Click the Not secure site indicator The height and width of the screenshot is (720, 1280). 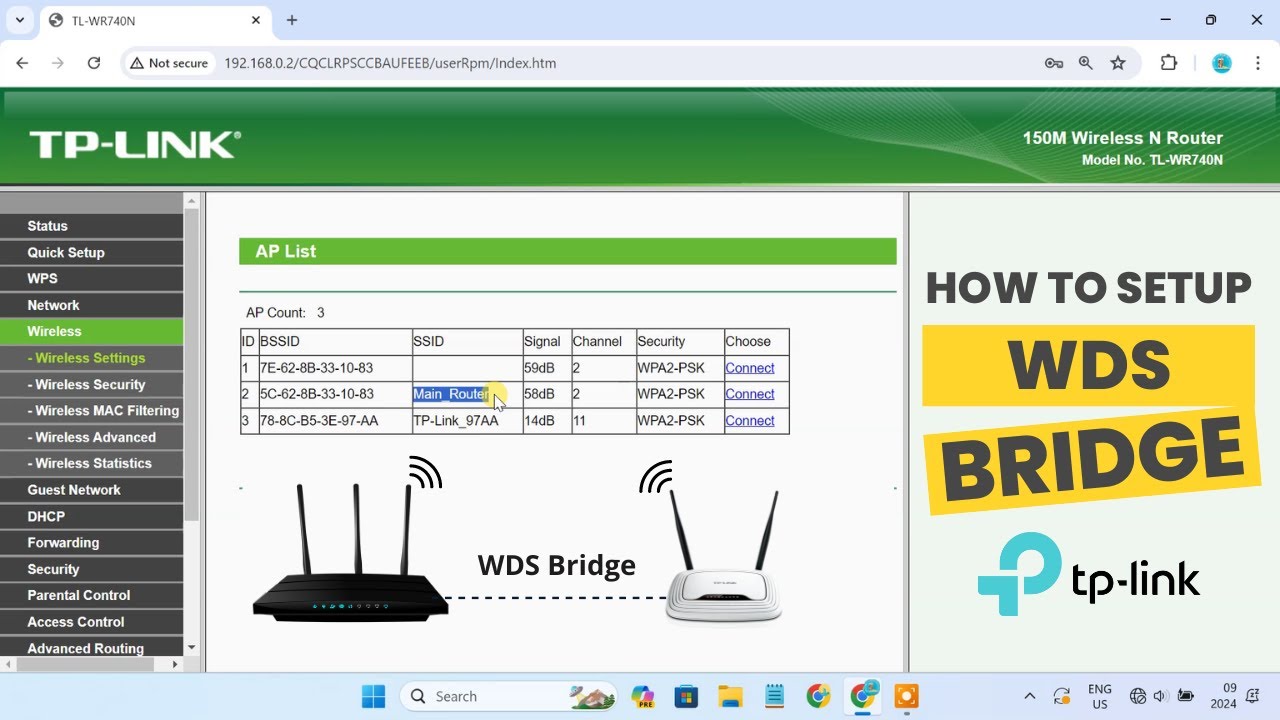tap(169, 63)
